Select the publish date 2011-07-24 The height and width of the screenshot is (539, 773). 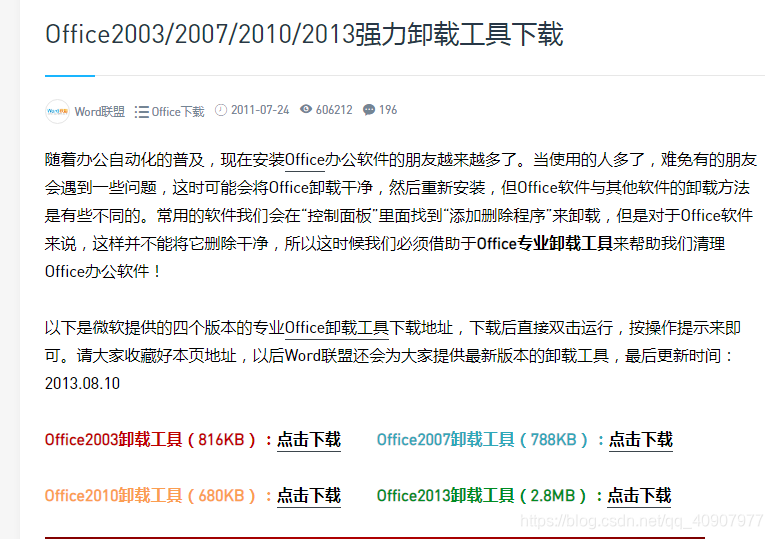click(260, 110)
